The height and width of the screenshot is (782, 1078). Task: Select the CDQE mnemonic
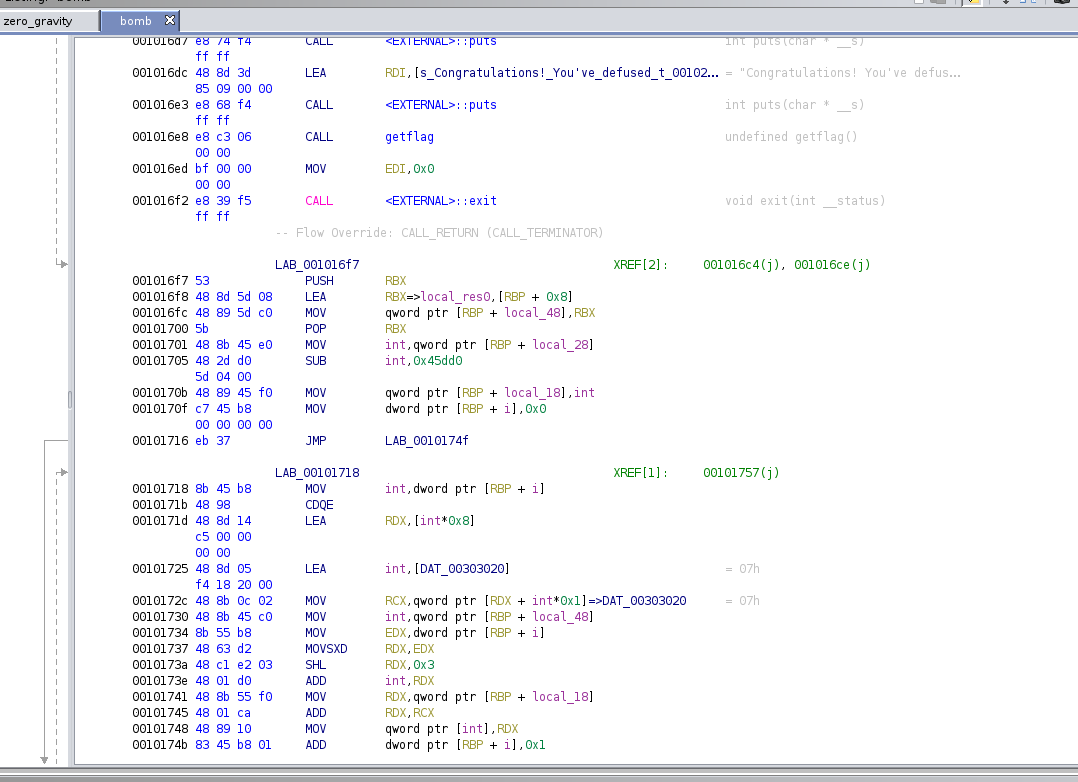click(x=319, y=505)
